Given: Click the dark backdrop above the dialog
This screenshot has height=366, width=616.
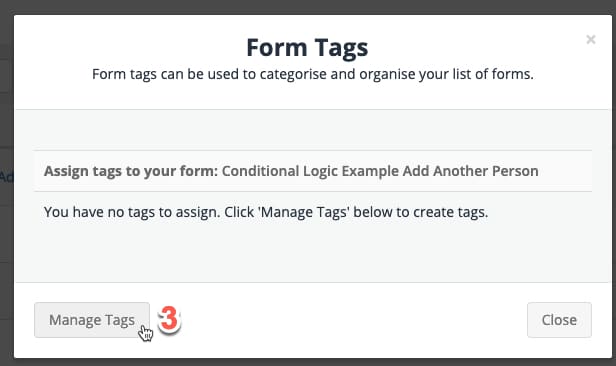Looking at the screenshot, I should point(308,7).
